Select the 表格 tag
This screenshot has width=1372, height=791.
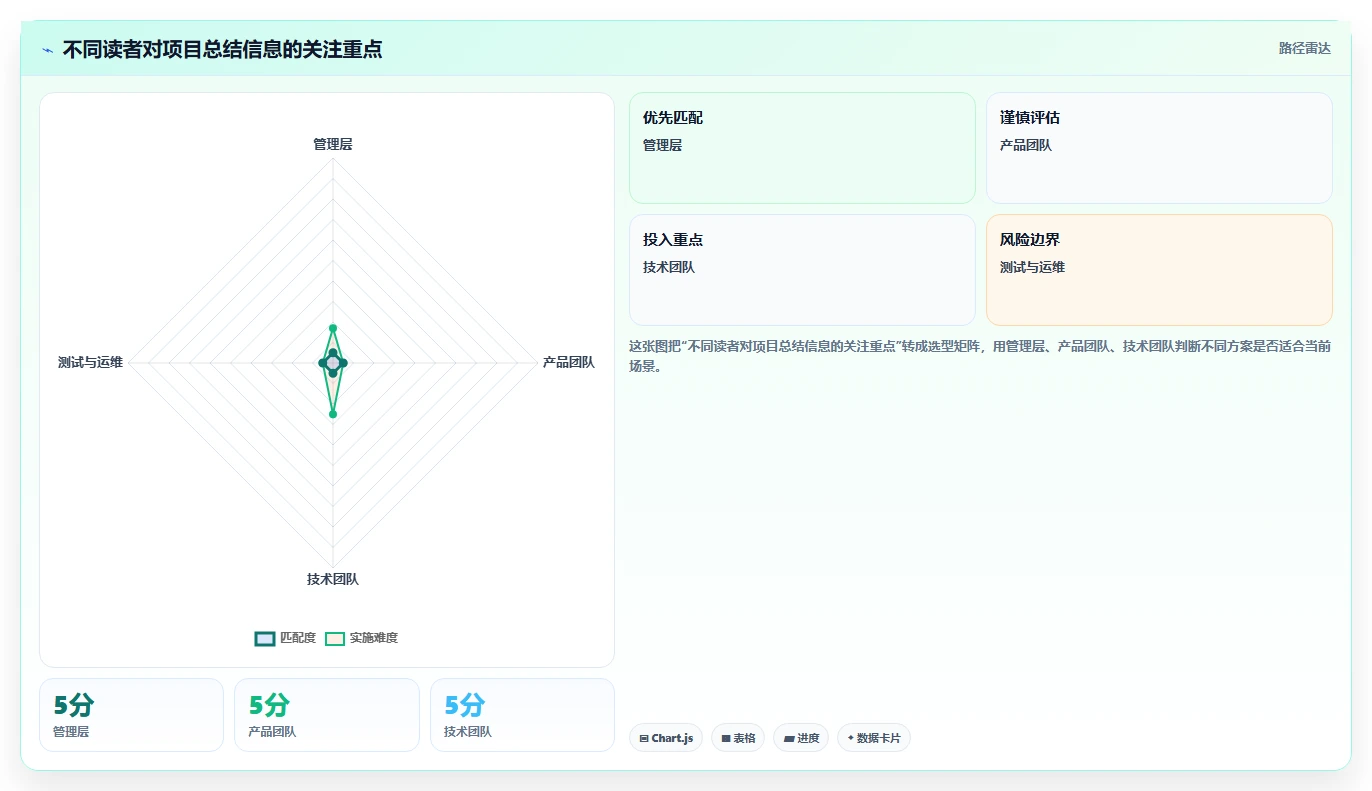click(738, 738)
